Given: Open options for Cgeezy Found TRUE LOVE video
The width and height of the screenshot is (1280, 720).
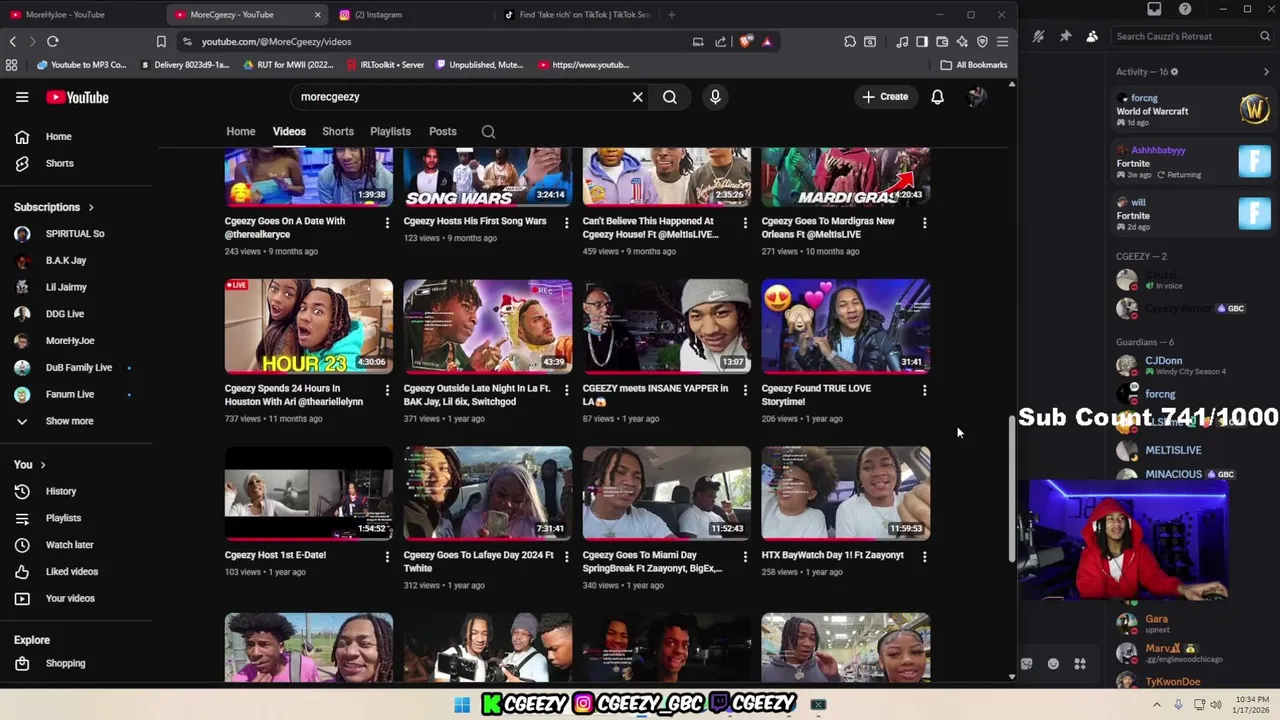Looking at the screenshot, I should click(924, 390).
